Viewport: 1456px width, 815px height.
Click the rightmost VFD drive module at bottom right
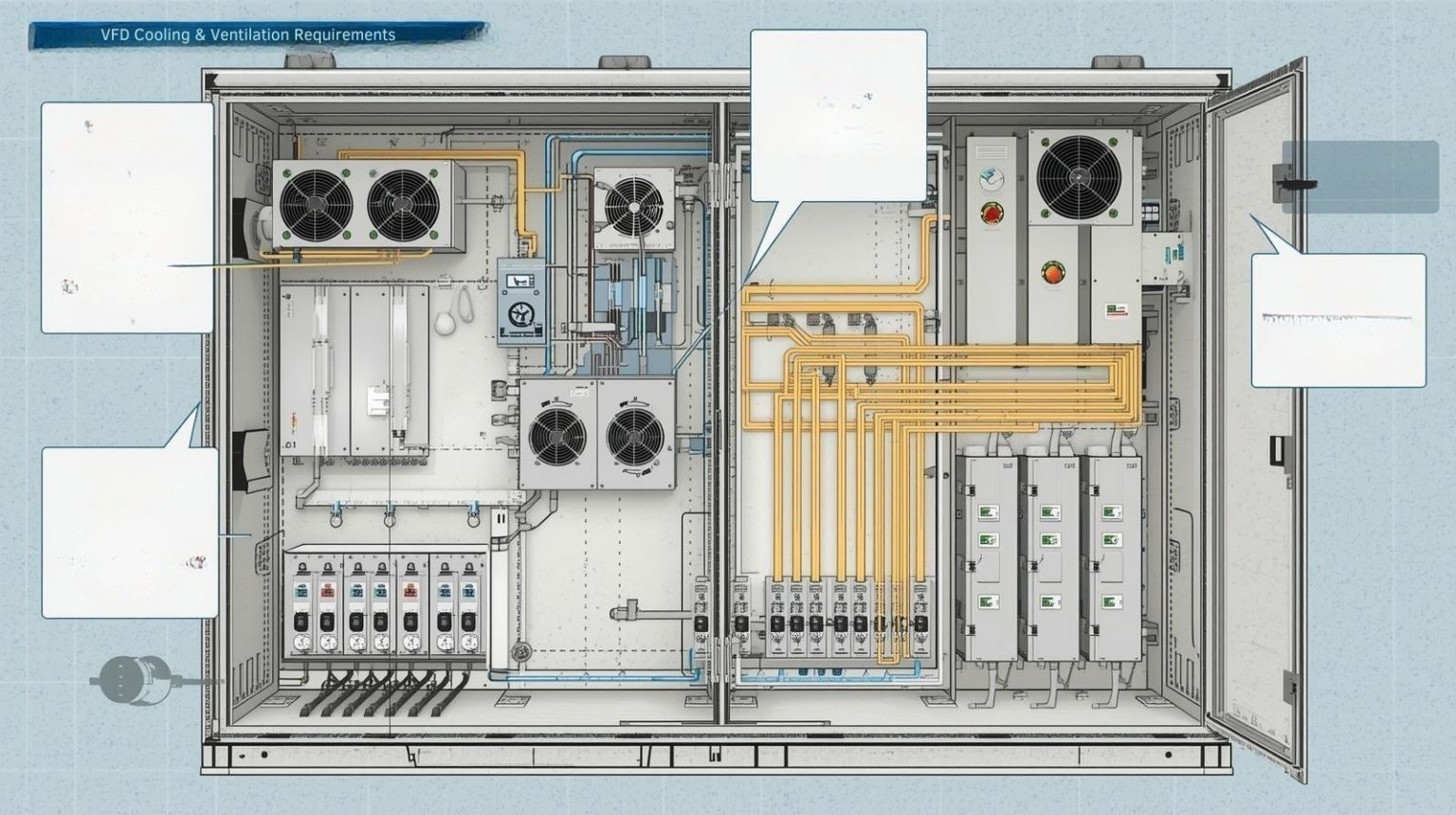(x=1112, y=557)
